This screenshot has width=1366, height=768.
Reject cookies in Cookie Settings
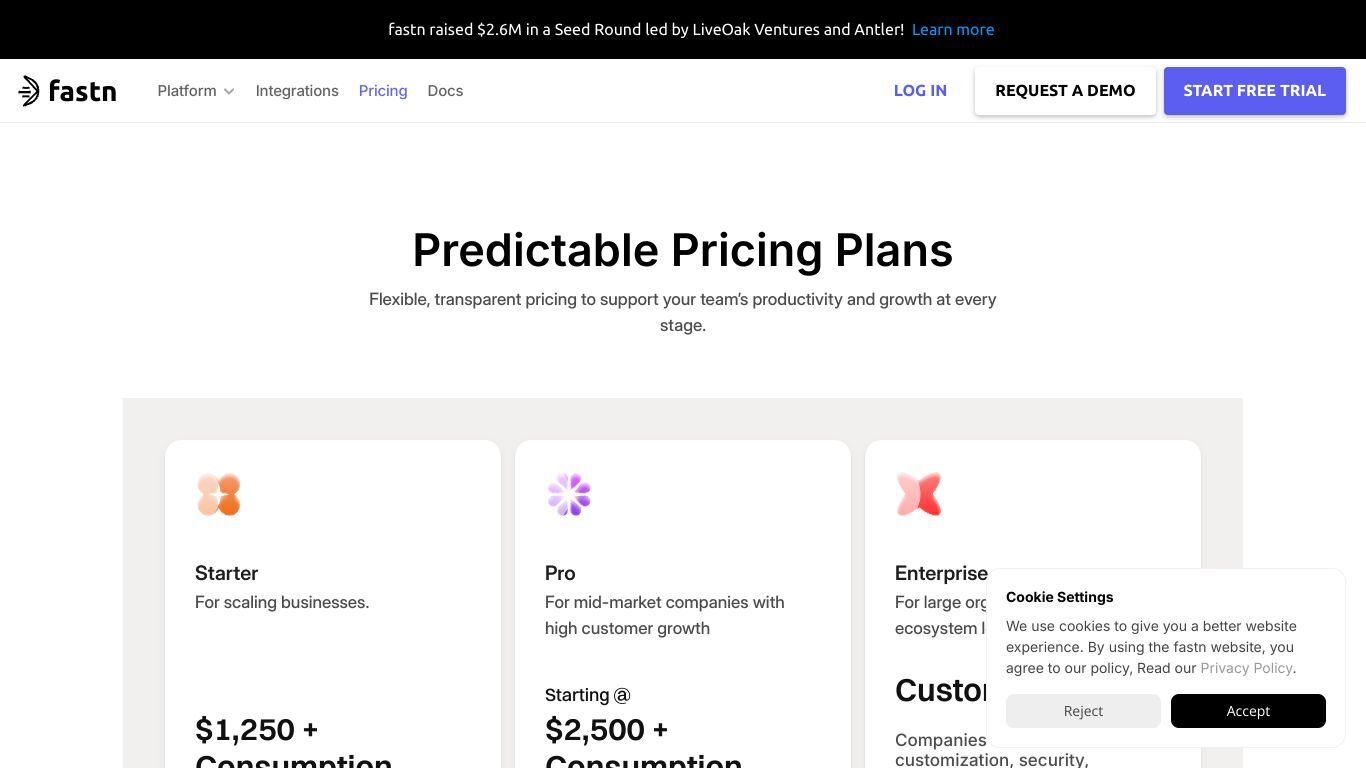pyautogui.click(x=1083, y=711)
